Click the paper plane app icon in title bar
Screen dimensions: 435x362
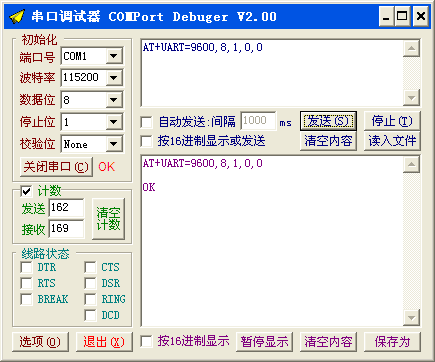[x=17, y=16]
